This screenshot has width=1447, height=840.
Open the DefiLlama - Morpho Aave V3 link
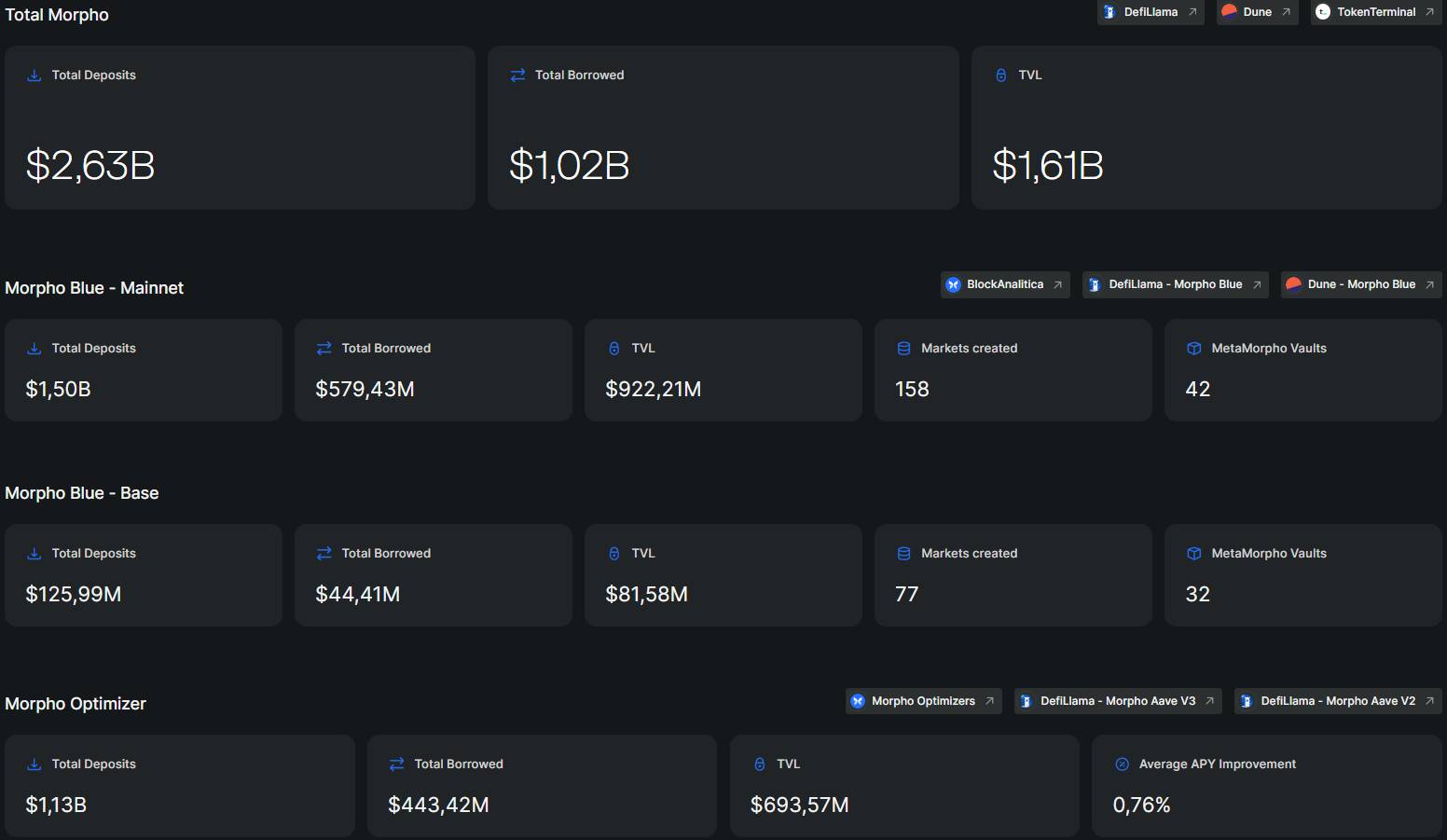tap(1118, 701)
